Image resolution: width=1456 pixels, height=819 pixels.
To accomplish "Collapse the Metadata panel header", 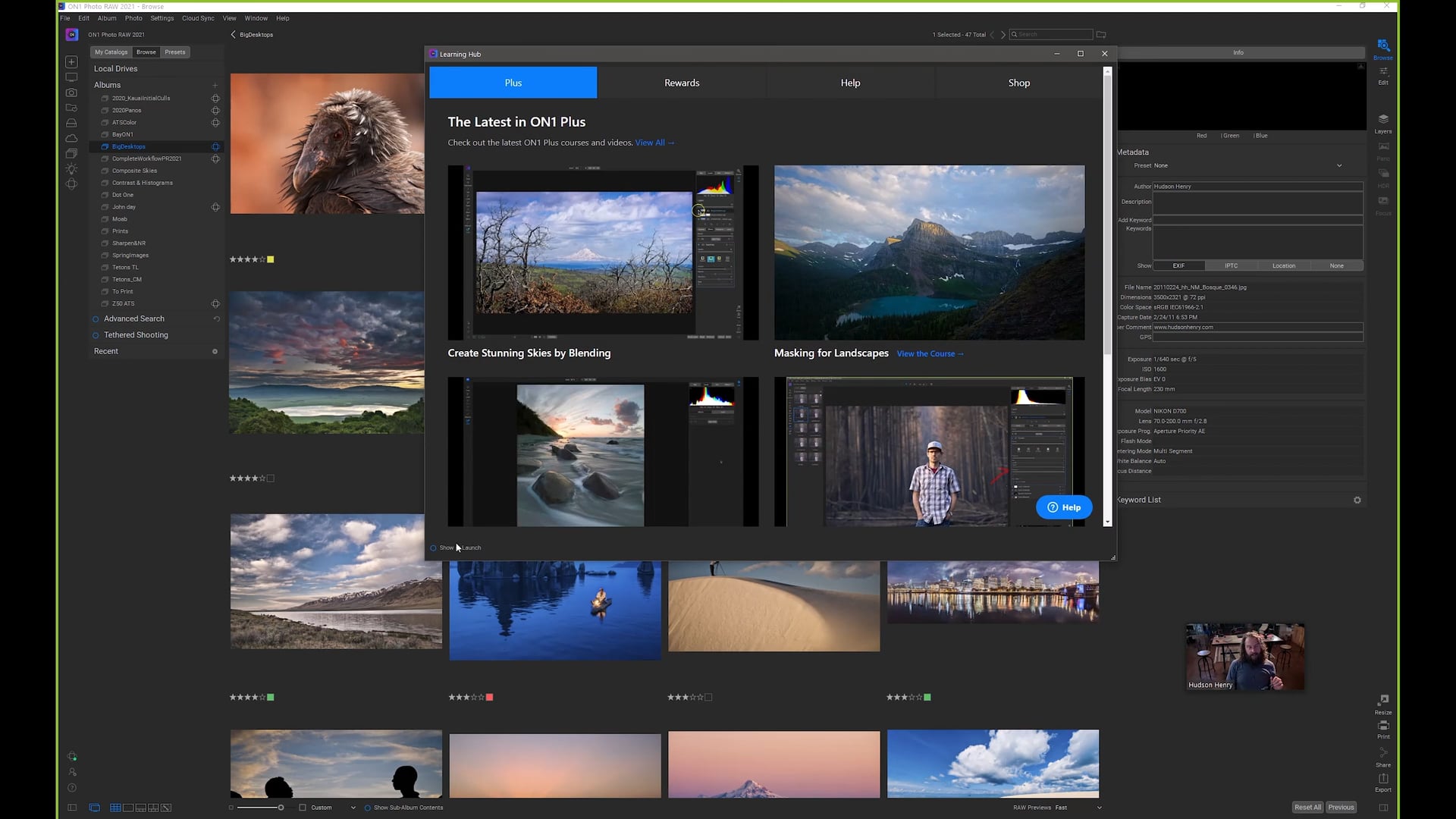I will point(1133,152).
